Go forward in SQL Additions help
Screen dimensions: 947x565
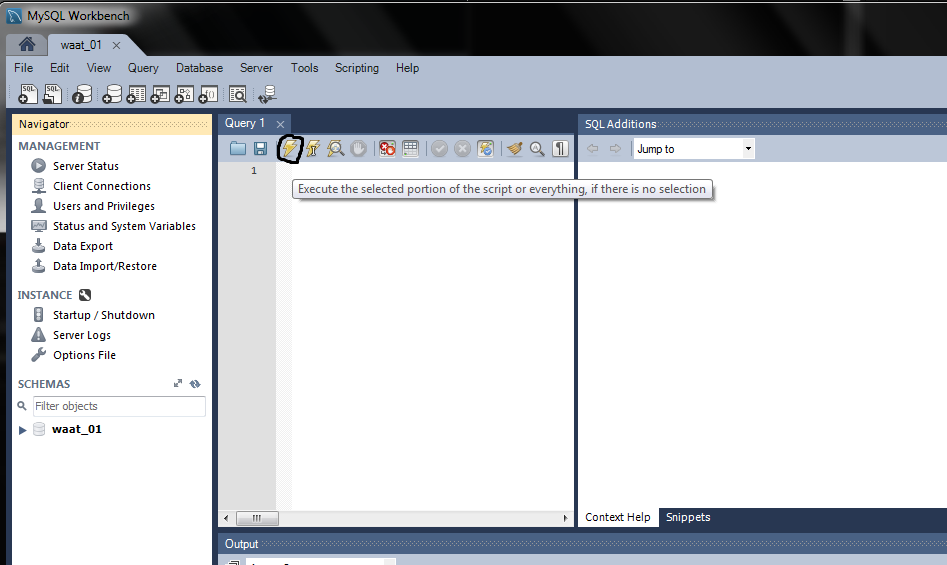click(615, 148)
